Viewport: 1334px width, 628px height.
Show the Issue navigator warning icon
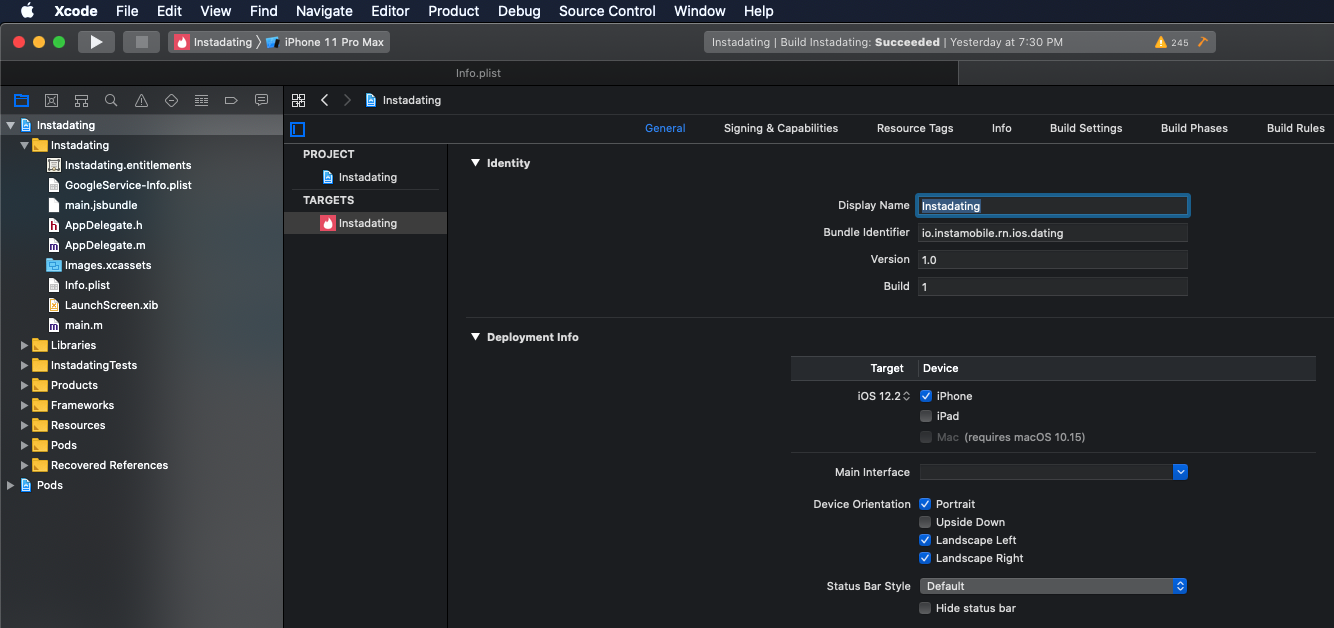click(x=141, y=101)
